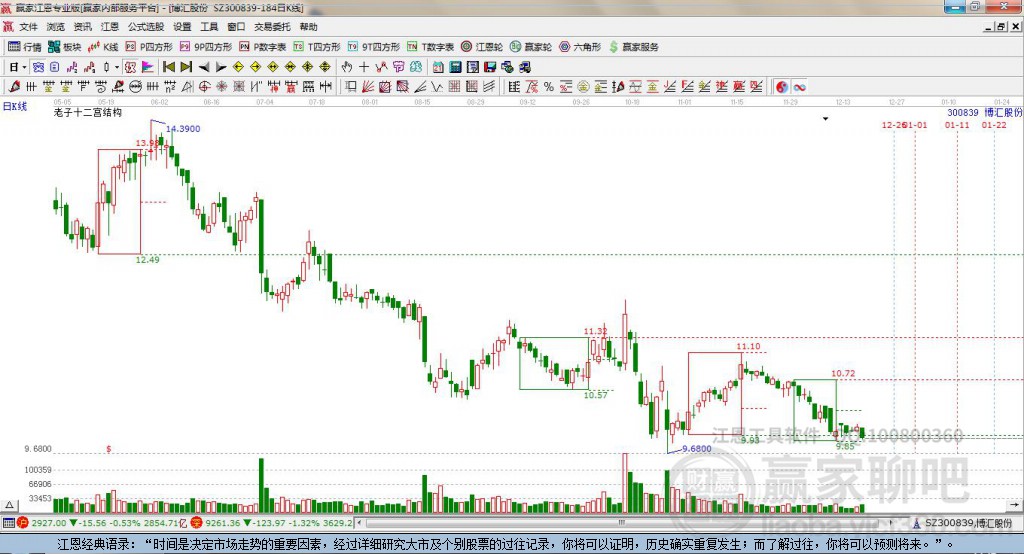The width and height of the screenshot is (1024, 554).
Task: Click the 沪 Shanghai index status icon
Action: 23,523
